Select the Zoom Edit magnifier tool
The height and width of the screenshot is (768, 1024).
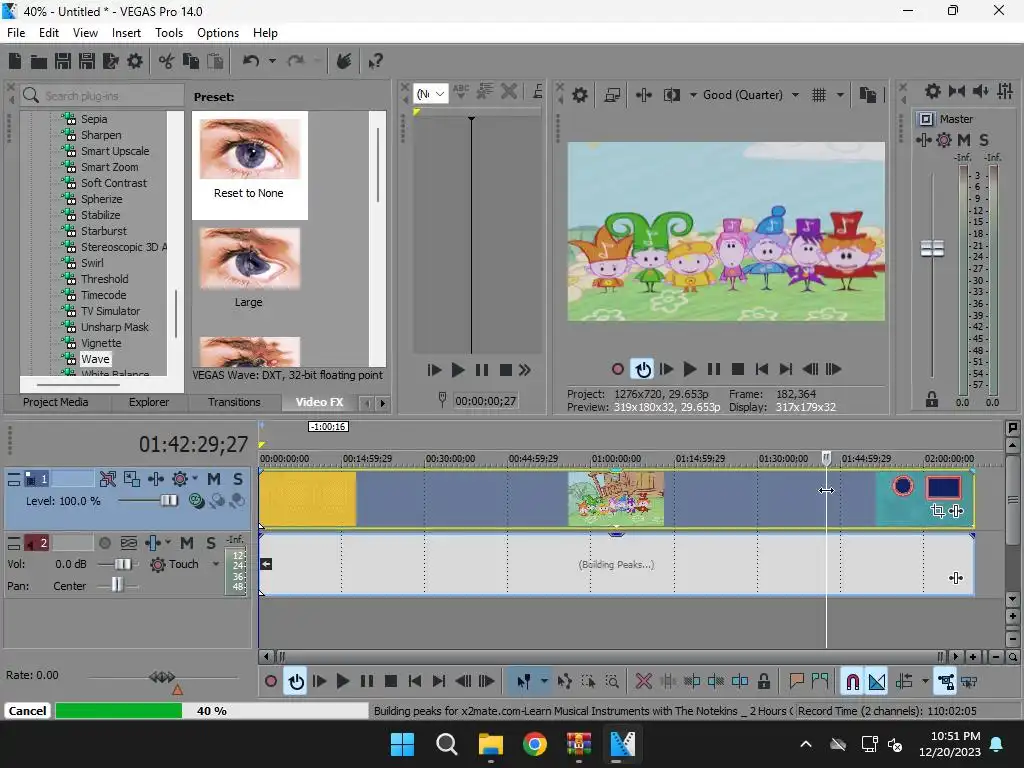click(x=612, y=682)
